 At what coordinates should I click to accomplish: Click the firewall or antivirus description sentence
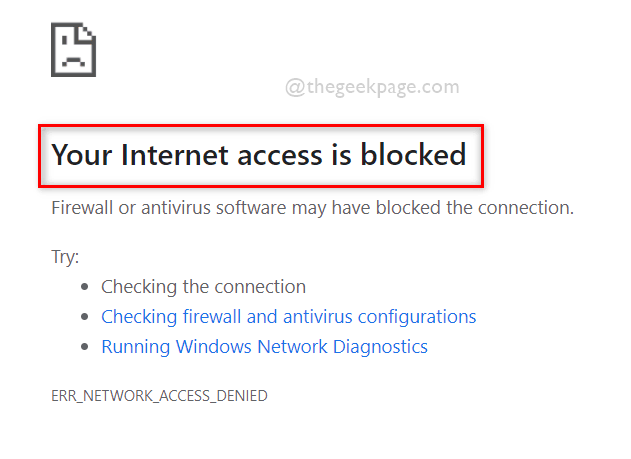point(312,208)
